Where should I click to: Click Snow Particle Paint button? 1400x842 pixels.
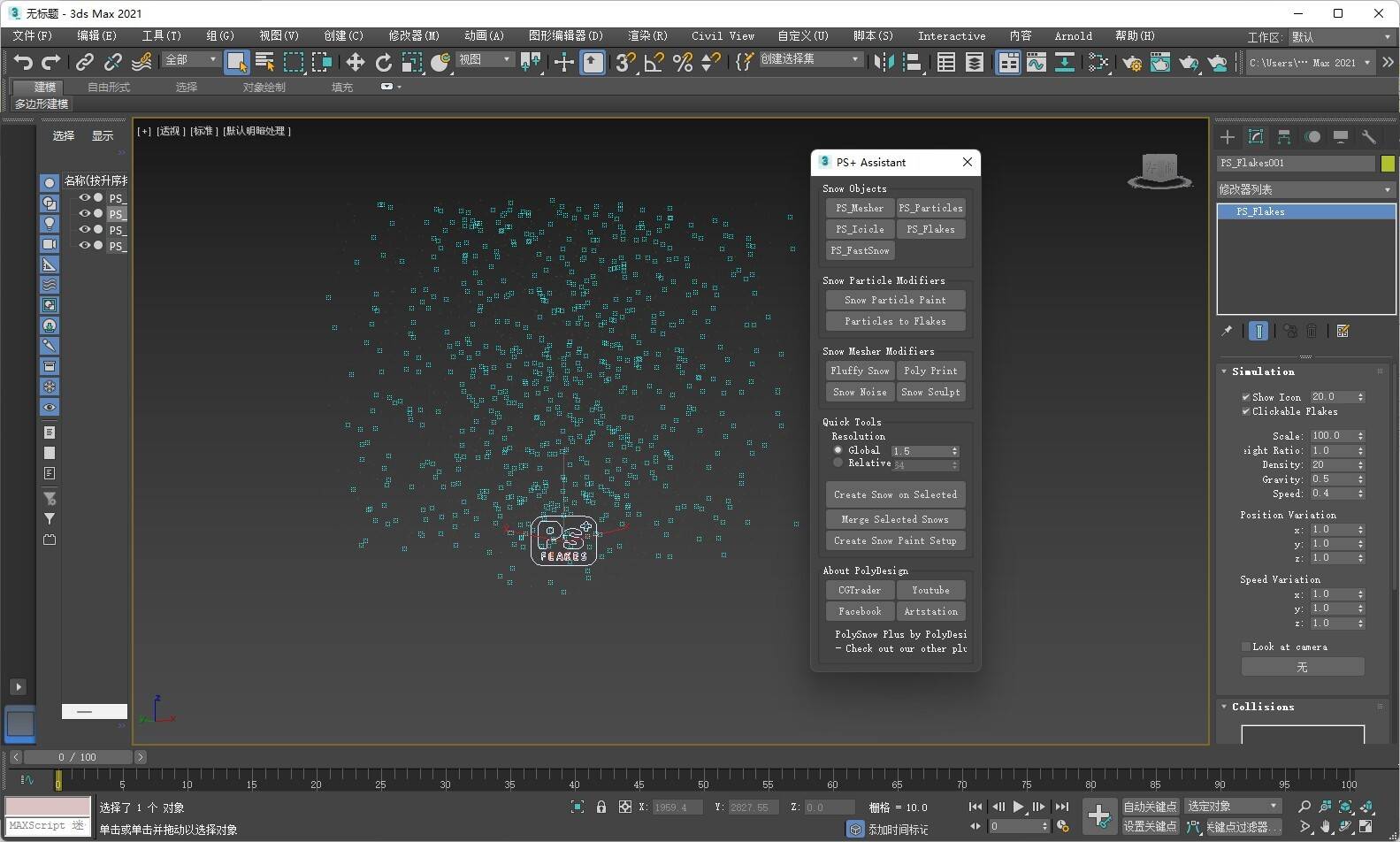pyautogui.click(x=895, y=300)
